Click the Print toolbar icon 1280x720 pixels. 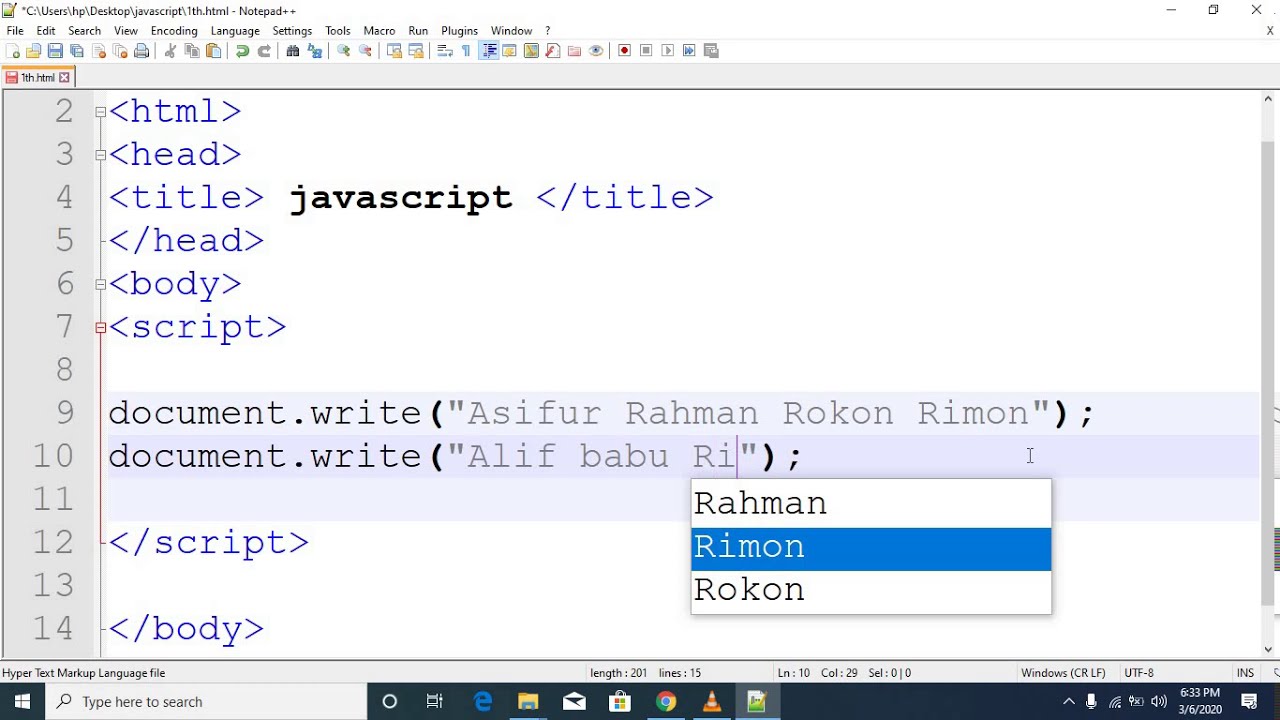pyautogui.click(x=141, y=50)
